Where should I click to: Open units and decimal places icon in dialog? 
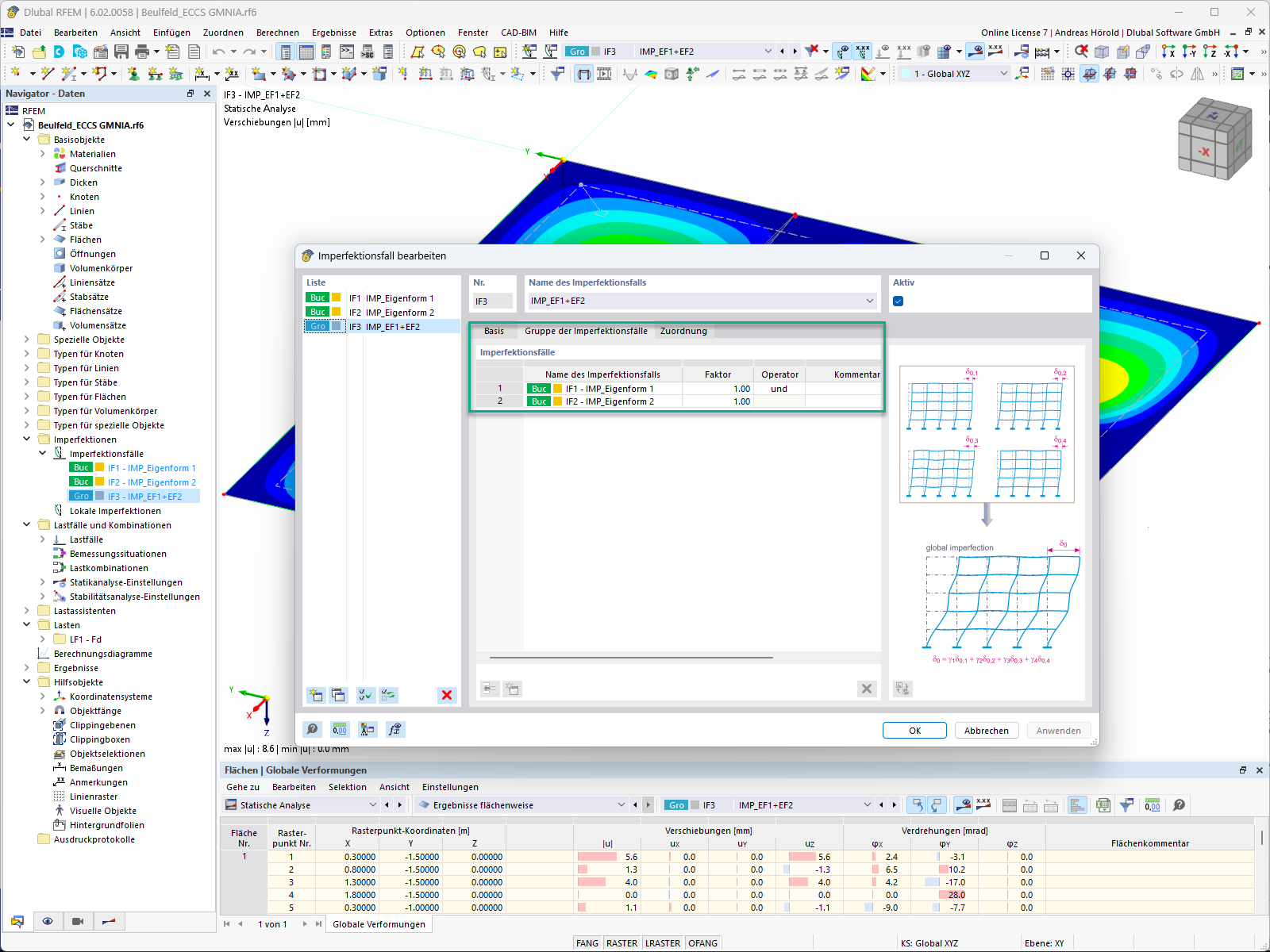[x=340, y=729]
